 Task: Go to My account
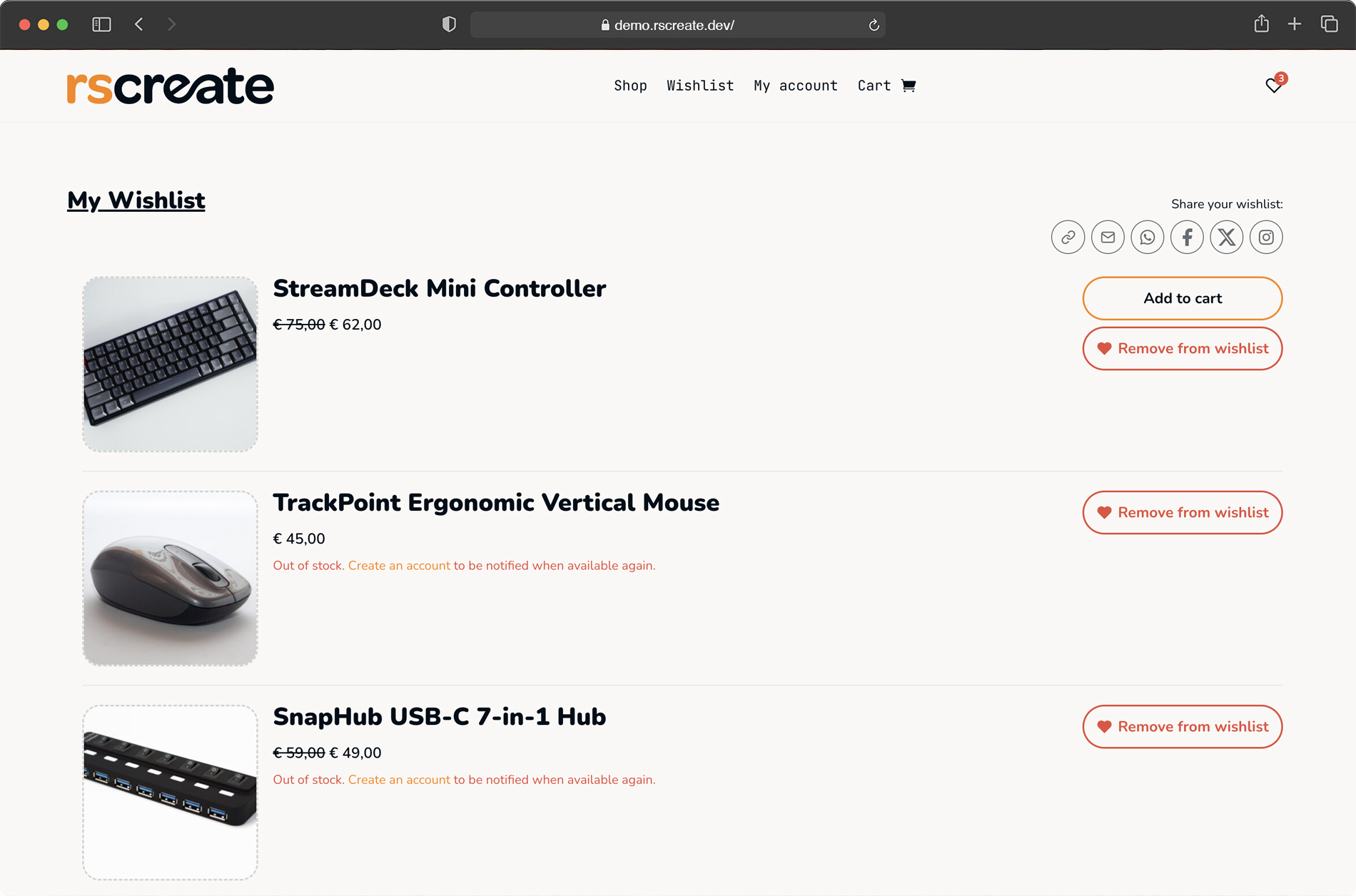[x=796, y=86]
